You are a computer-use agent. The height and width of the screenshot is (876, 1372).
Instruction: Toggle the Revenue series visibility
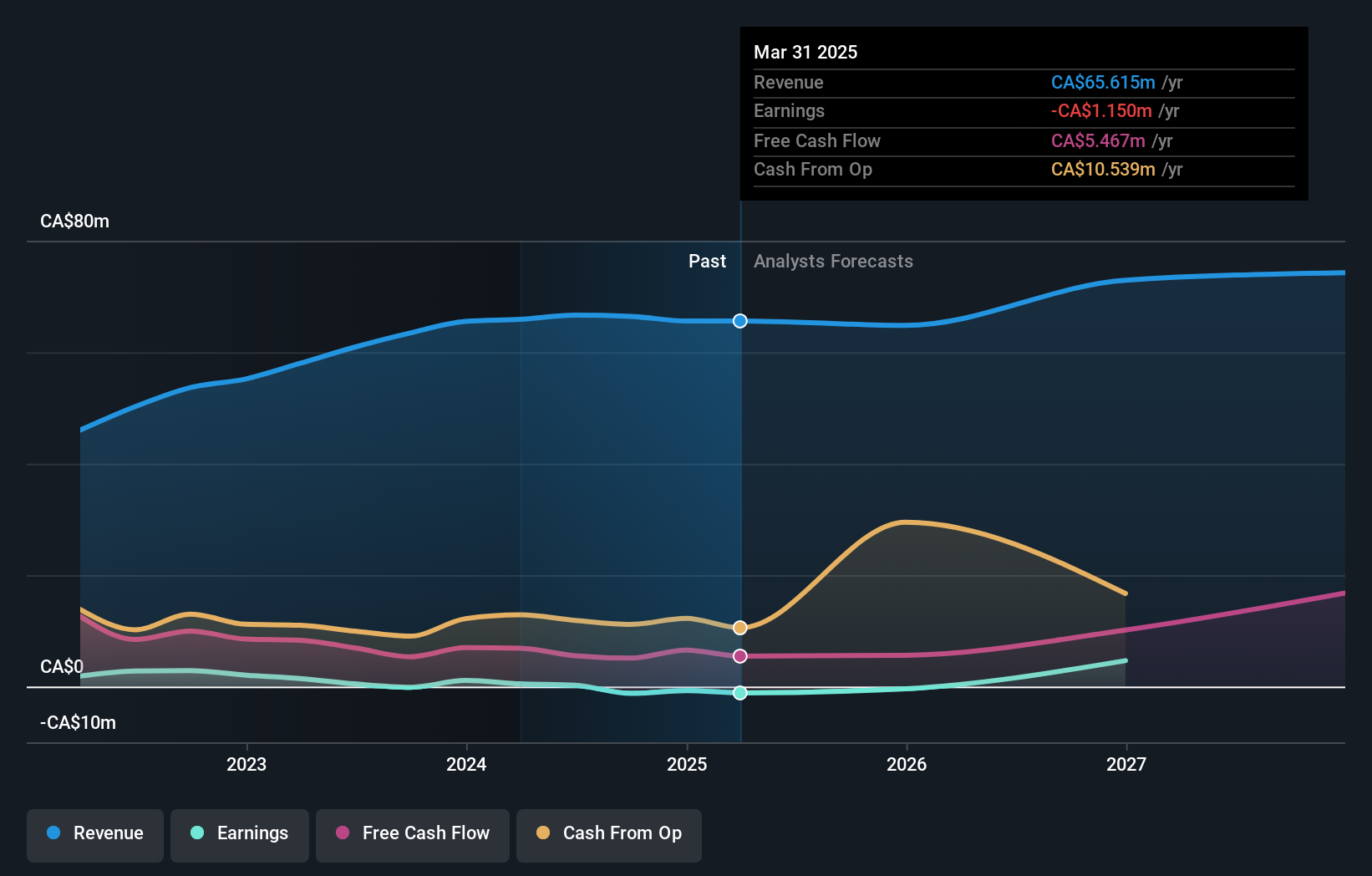[x=94, y=833]
